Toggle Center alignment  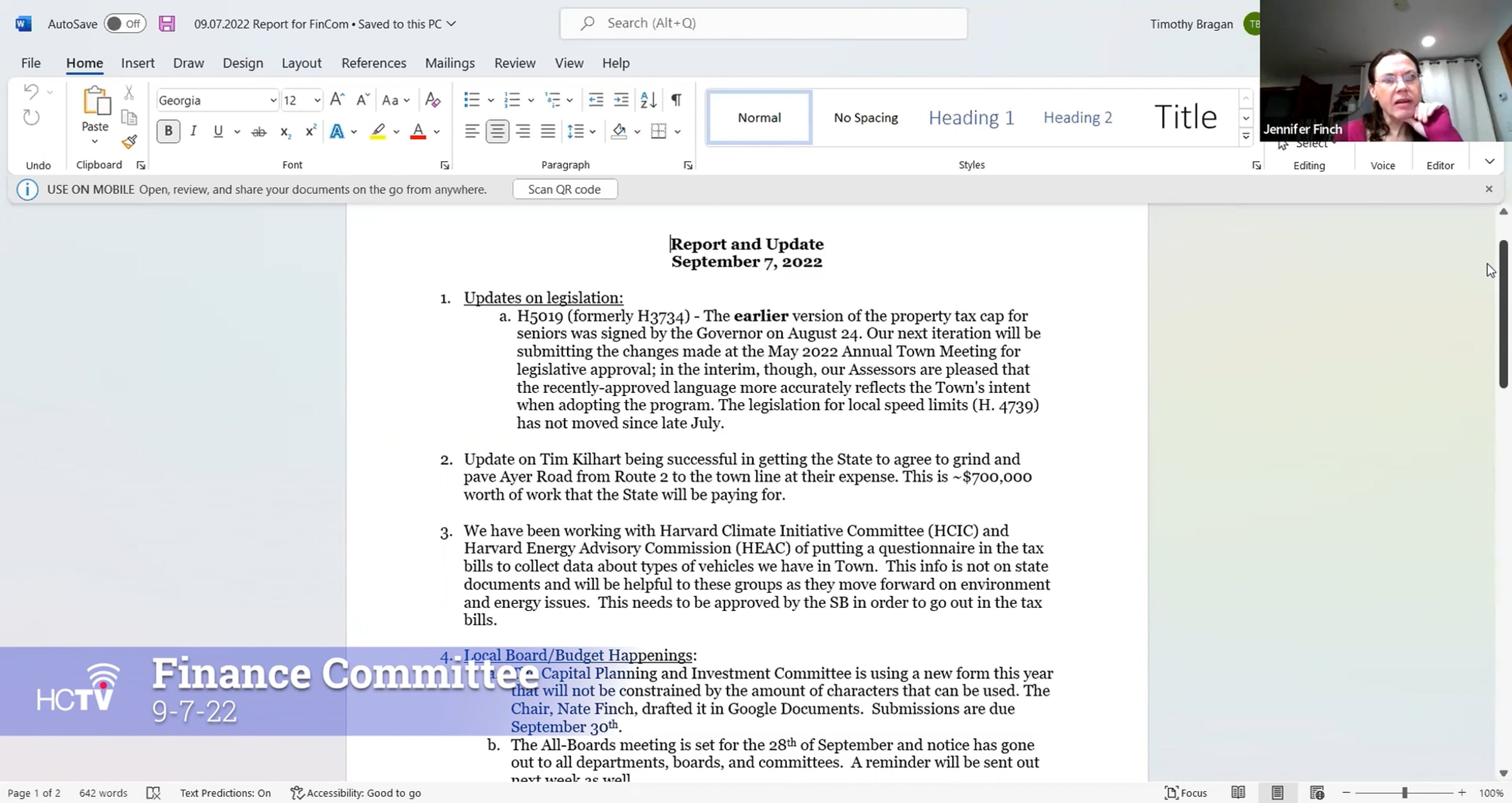coord(497,131)
